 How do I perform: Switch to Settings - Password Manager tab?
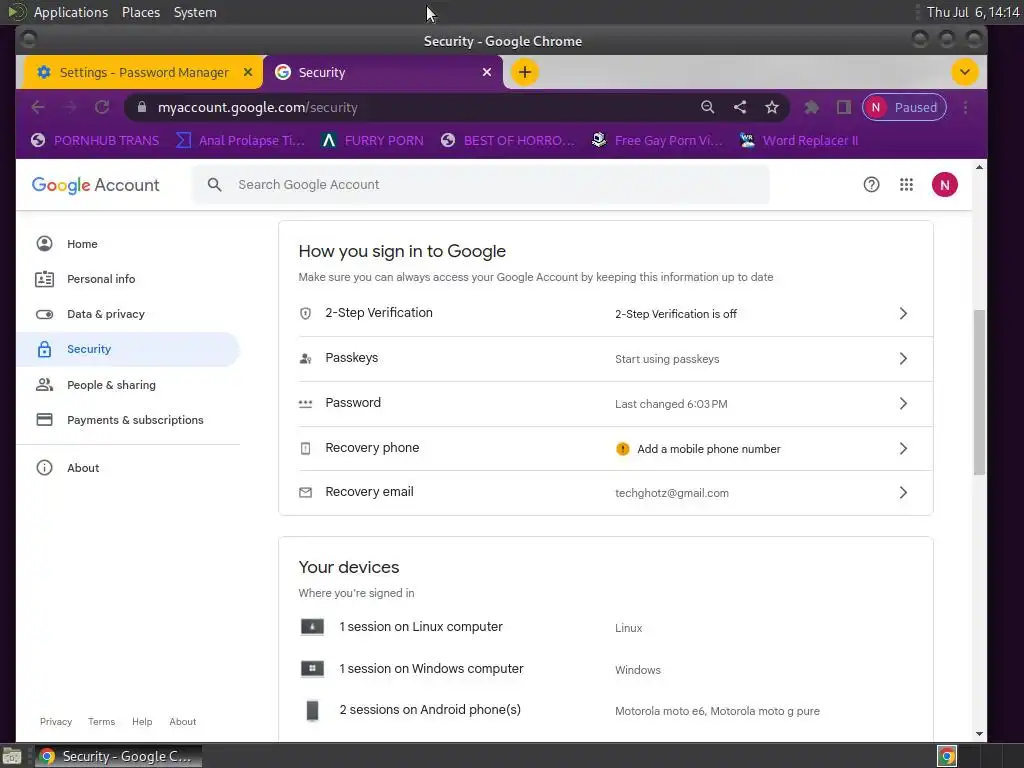(143, 72)
